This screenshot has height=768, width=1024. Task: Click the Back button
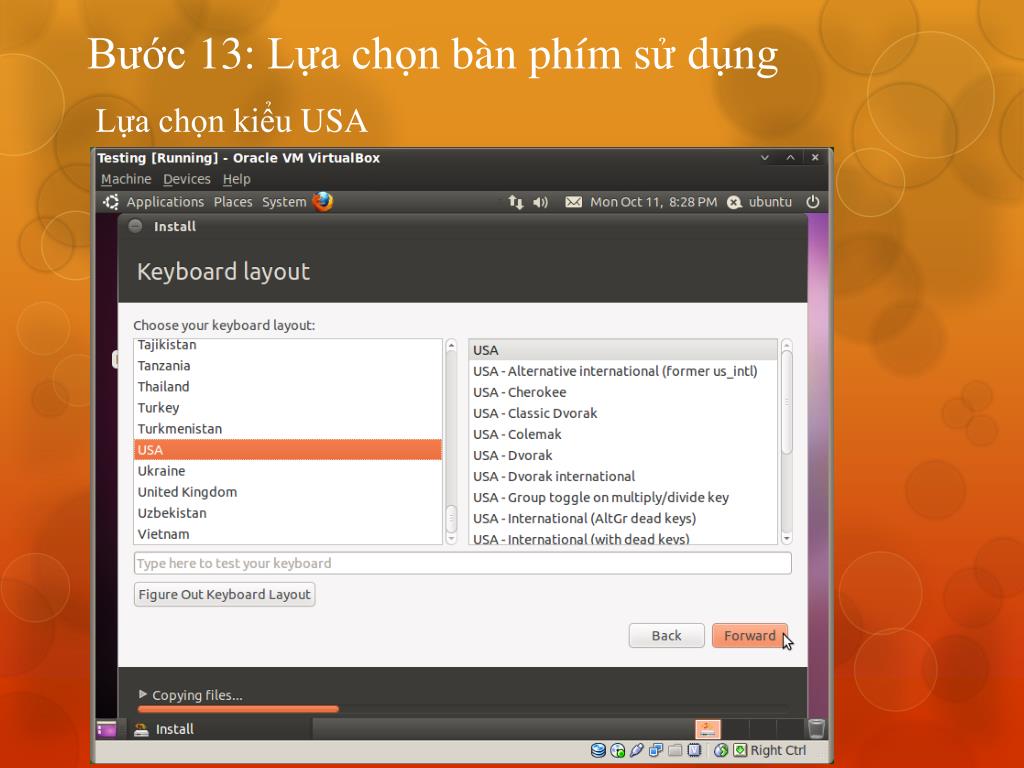click(x=666, y=635)
